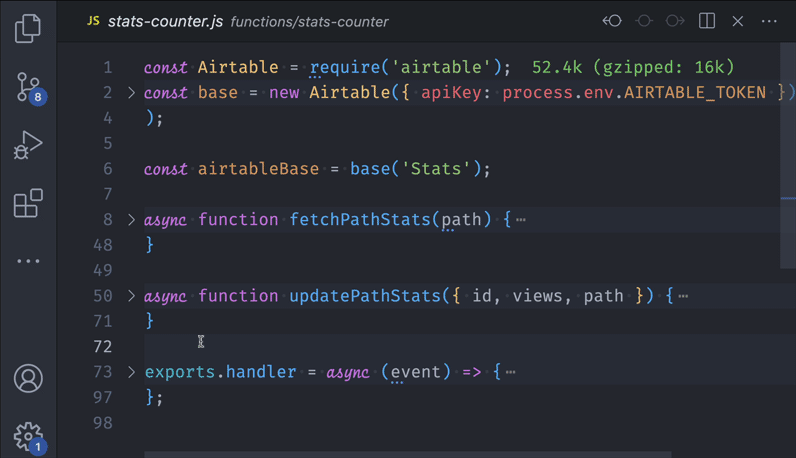Select the stats-counter.js tab
This screenshot has height=458, width=796.
165,21
